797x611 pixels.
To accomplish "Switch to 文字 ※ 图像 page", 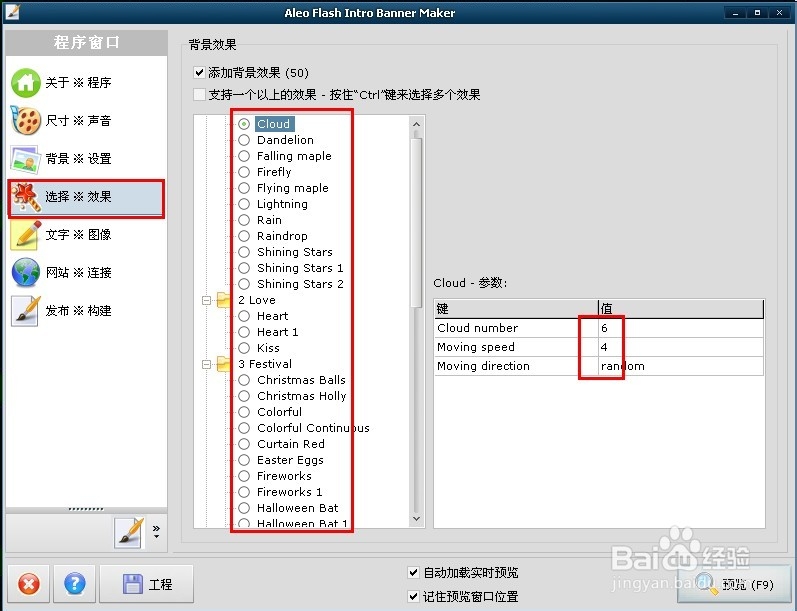I will click(78, 235).
